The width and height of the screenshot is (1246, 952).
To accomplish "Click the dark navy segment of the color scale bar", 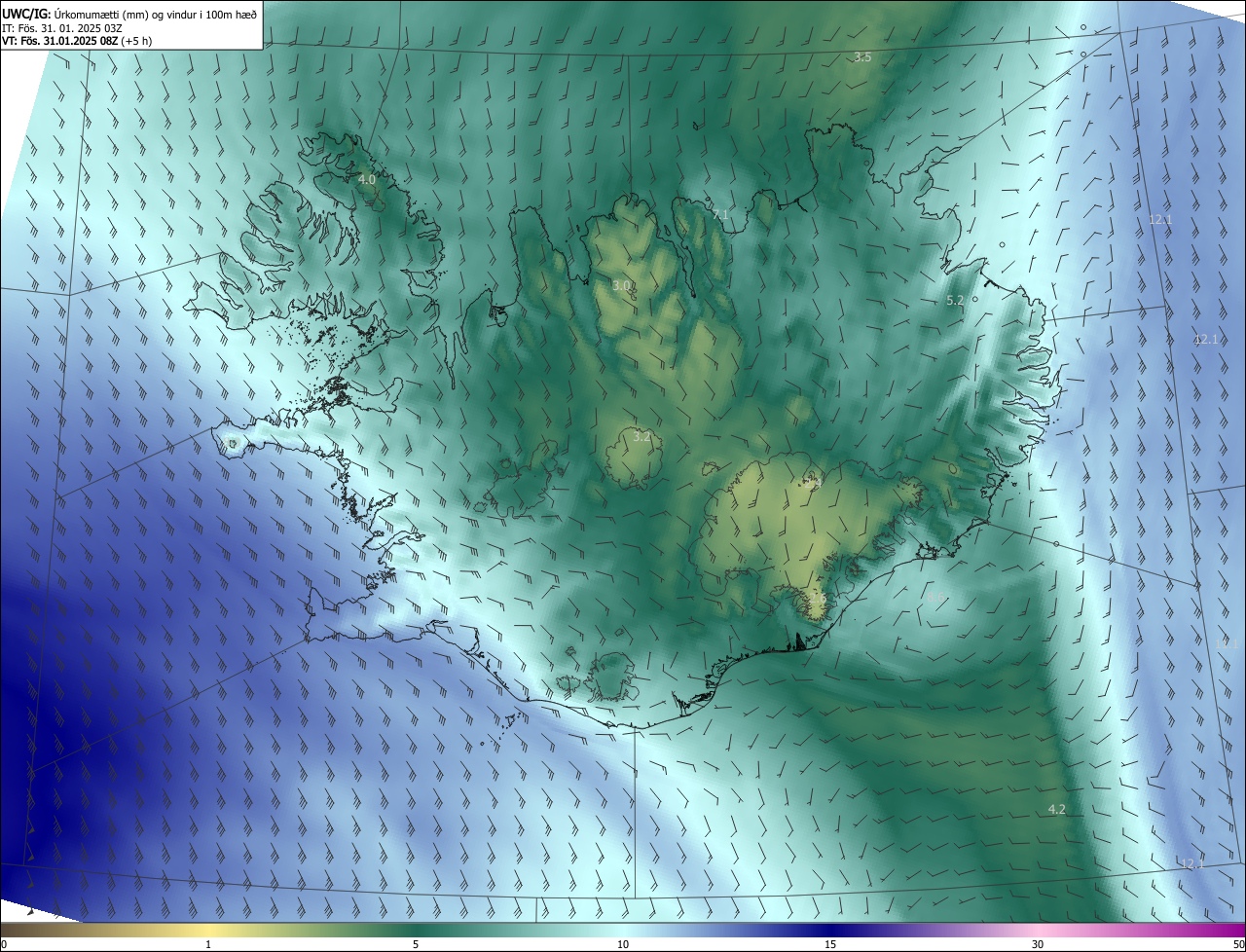I will (830, 930).
